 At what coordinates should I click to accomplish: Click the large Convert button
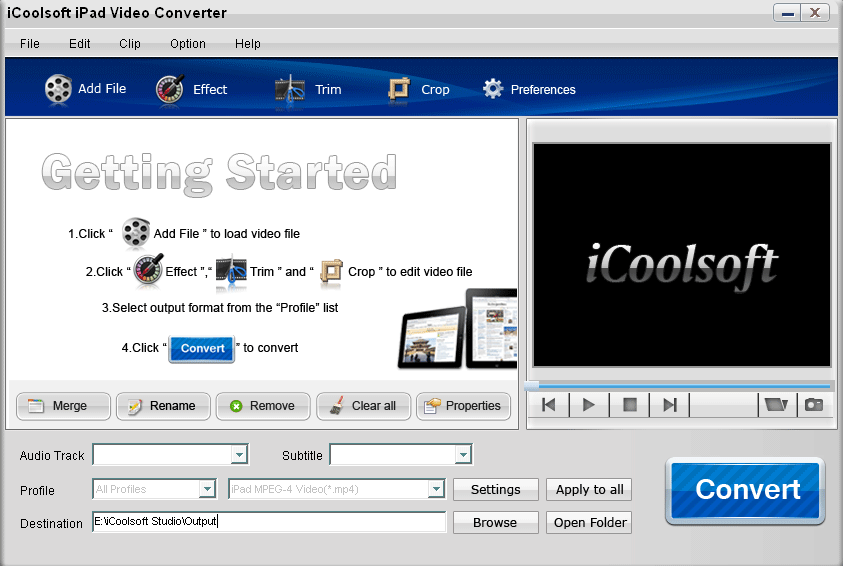(745, 490)
